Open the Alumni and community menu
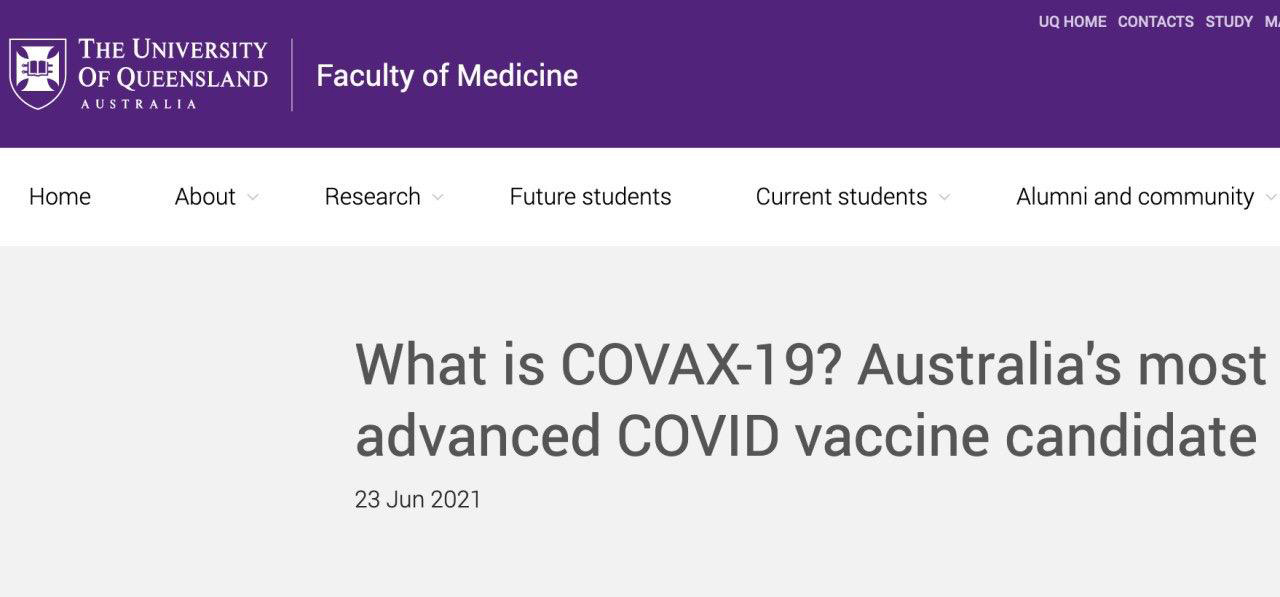The image size is (1280, 597). click(x=1135, y=197)
